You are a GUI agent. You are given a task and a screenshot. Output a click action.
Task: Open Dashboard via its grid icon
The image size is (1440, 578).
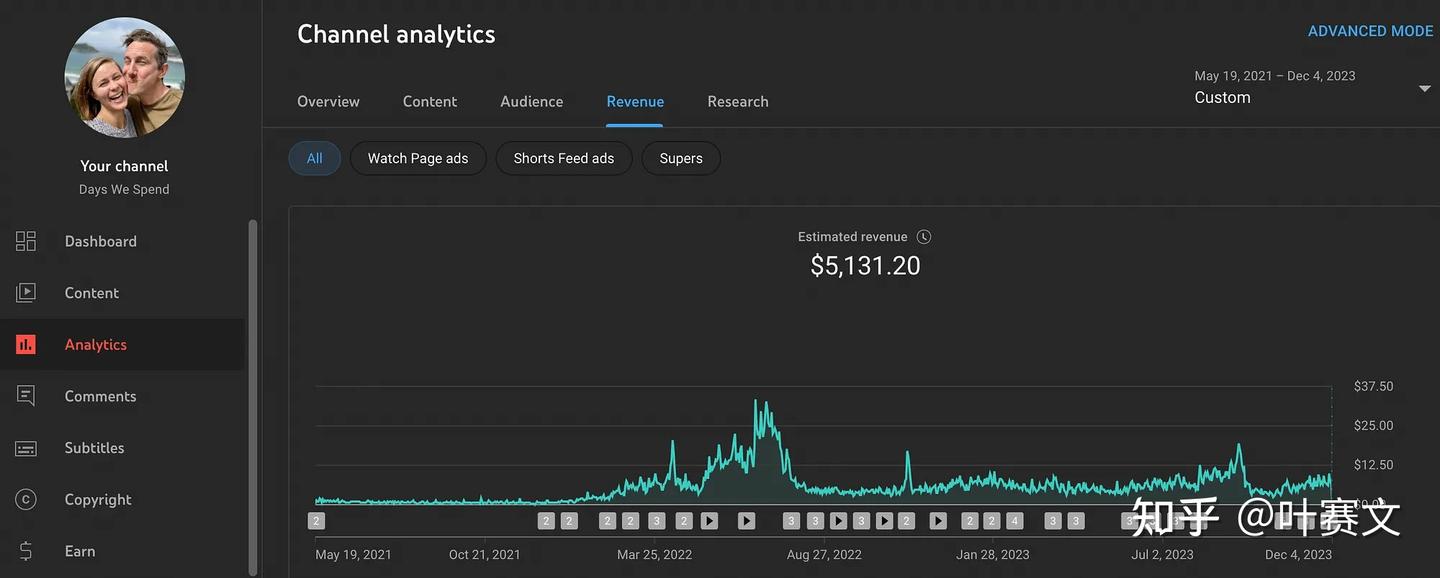click(26, 241)
